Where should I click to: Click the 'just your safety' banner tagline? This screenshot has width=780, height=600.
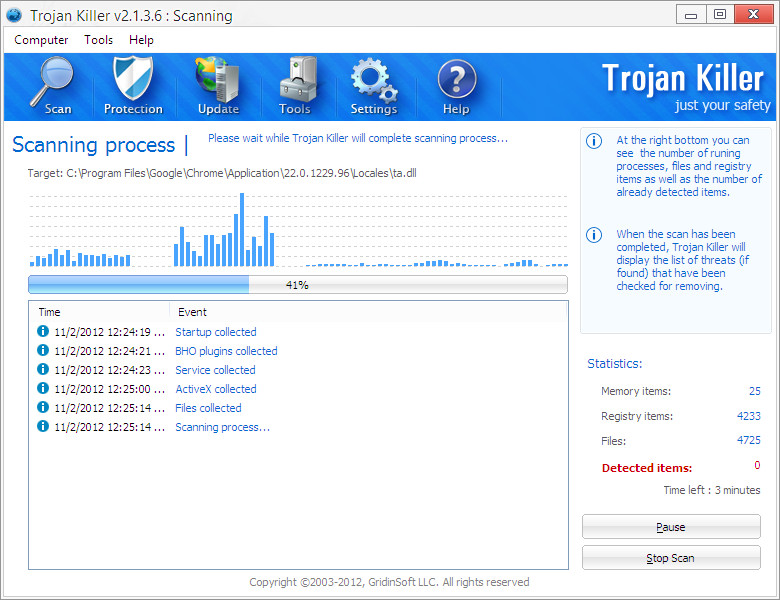[x=722, y=105]
